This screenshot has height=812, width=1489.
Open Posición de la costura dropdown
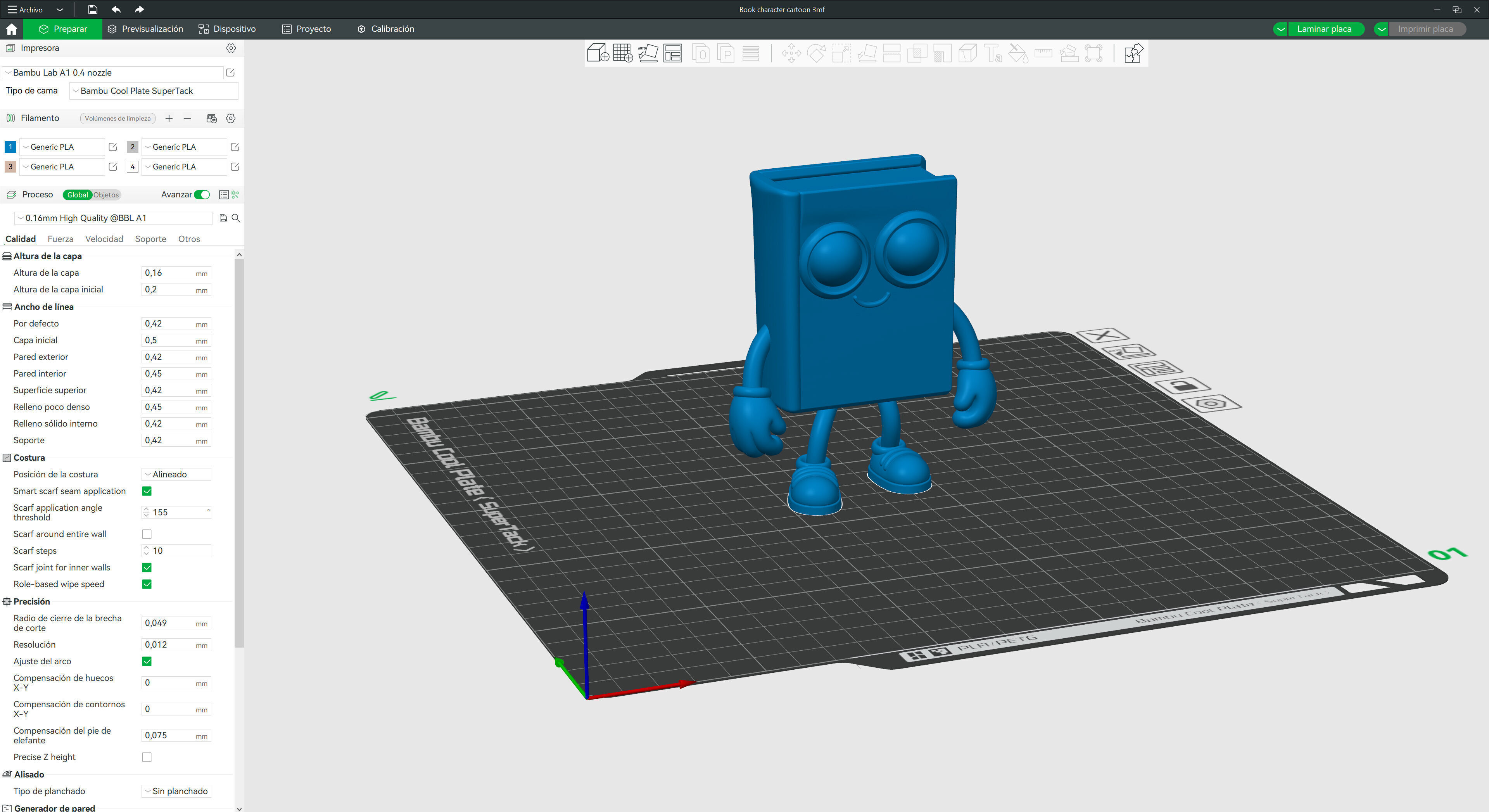tap(176, 475)
